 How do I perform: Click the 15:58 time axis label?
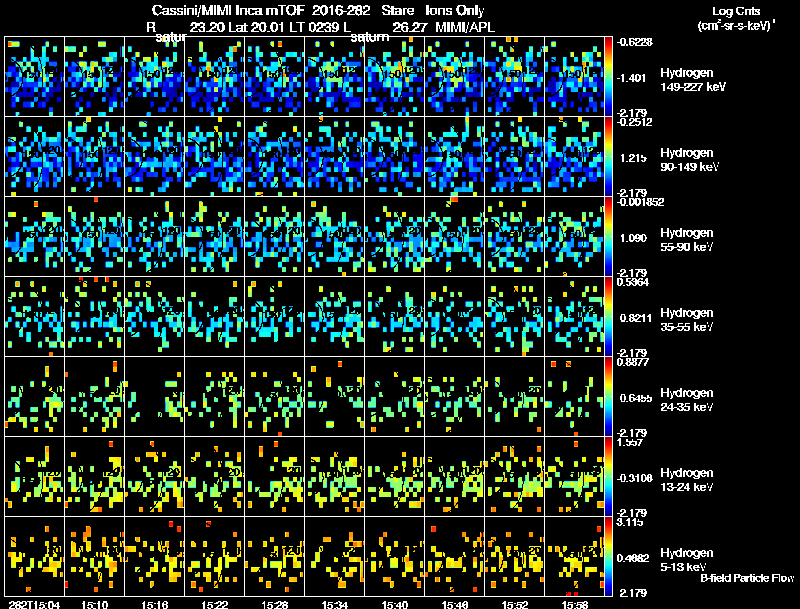point(575,604)
